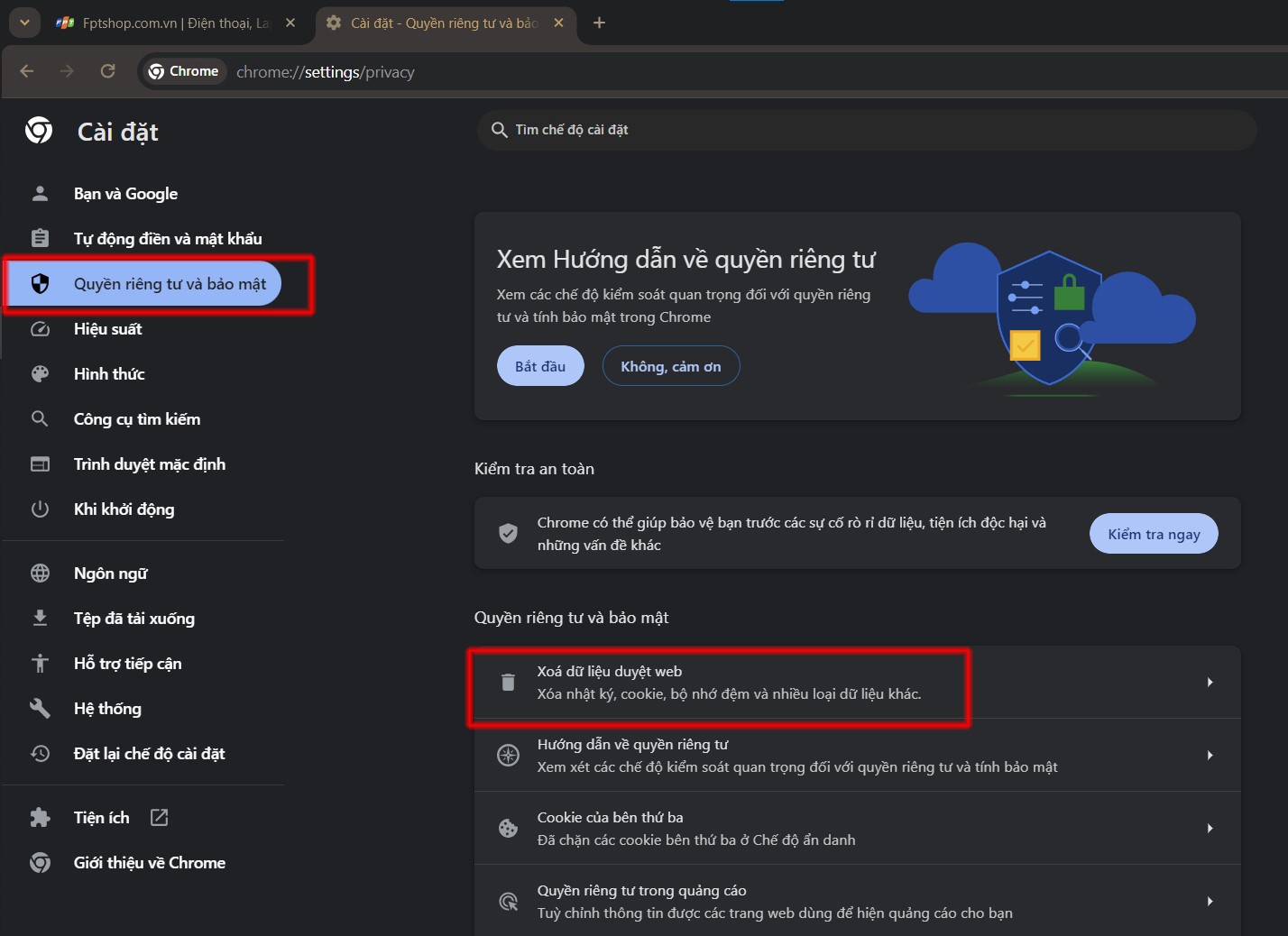Viewport: 1288px width, 936px height.
Task: Close the Fptshop.com.vn tab
Action: tap(290, 23)
